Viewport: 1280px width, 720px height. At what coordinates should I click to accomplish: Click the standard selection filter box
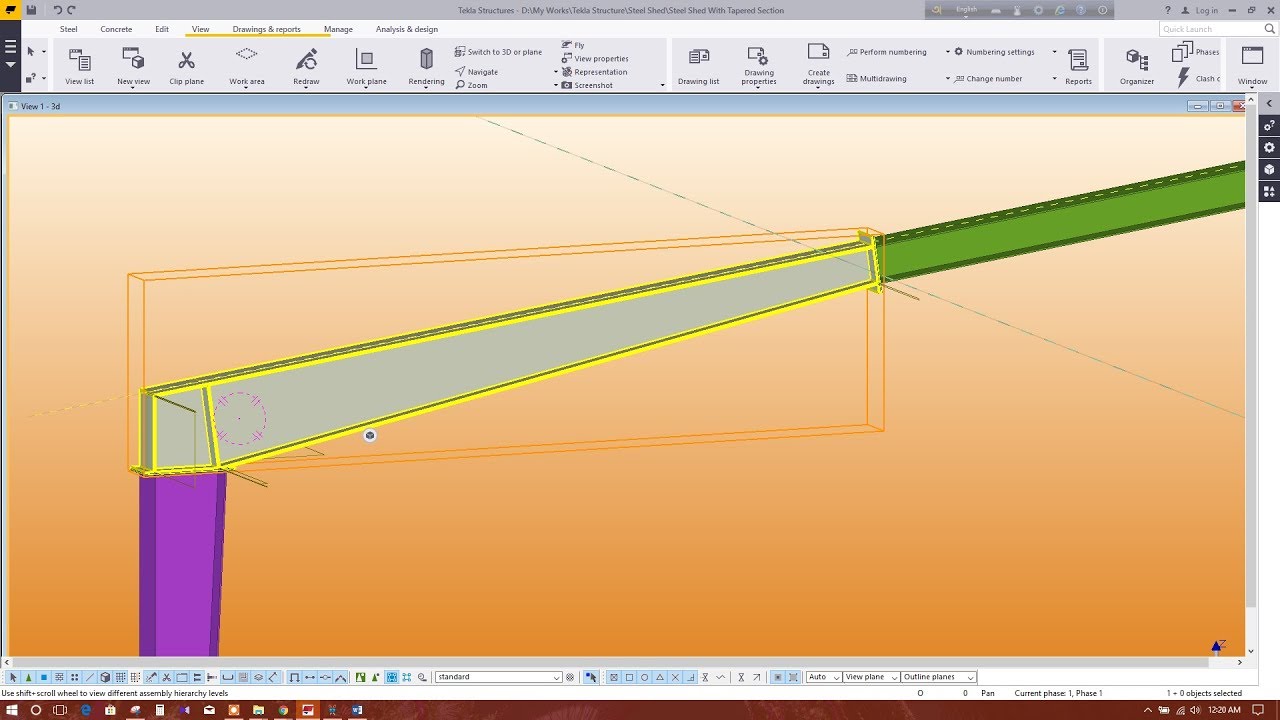497,677
